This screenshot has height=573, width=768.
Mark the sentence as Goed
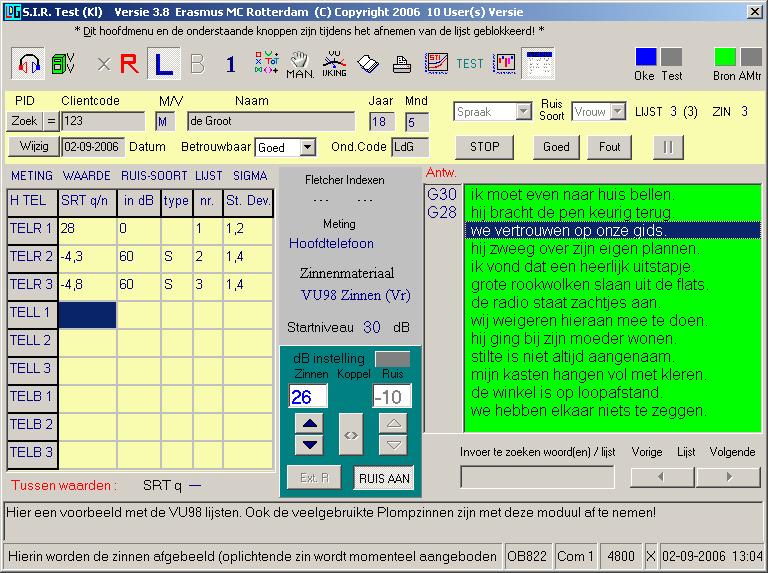[x=556, y=147]
